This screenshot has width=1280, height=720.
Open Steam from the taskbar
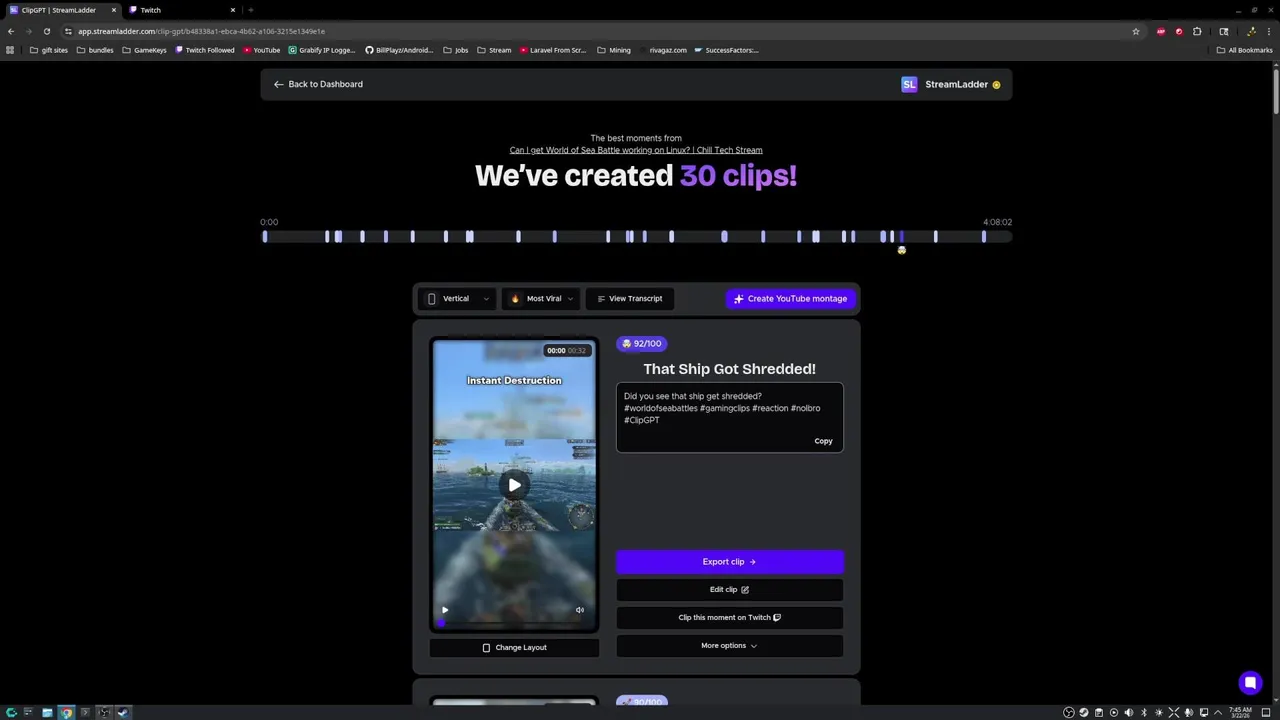123,712
